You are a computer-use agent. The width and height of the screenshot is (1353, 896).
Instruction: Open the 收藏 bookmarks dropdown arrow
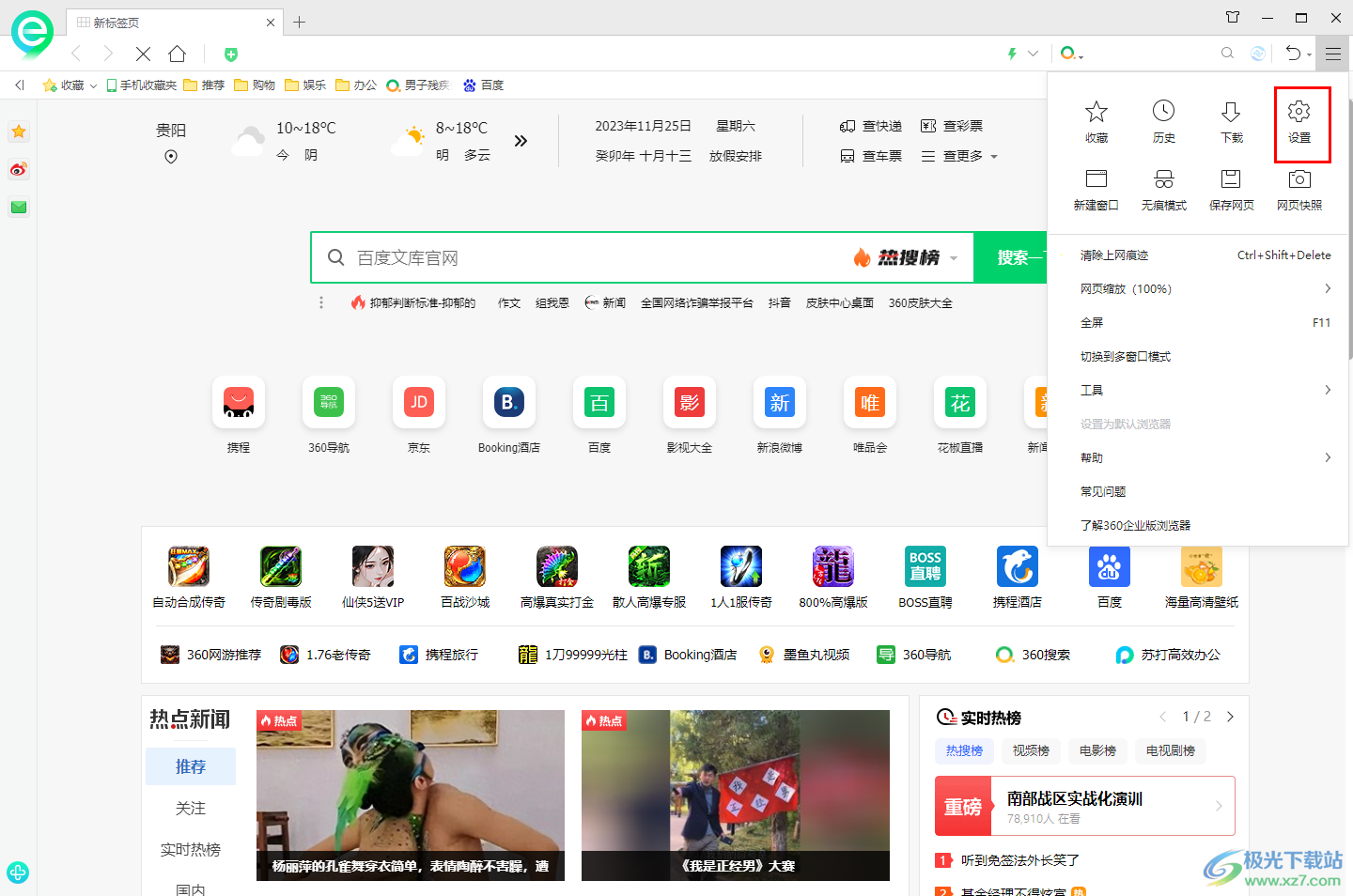point(93,85)
